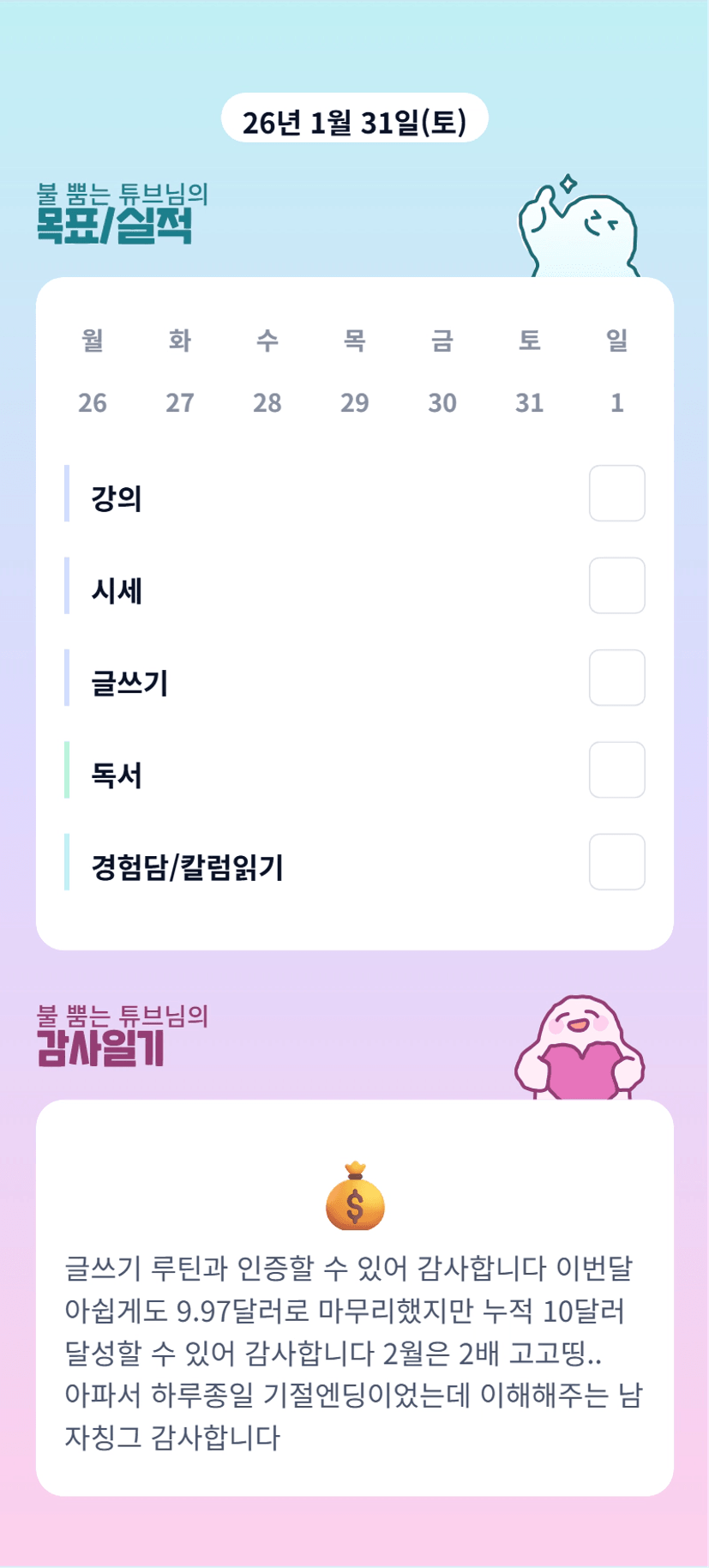This screenshot has width=709, height=1568.
Task: Click the 감사일기 section heading
Action: tap(100, 1047)
